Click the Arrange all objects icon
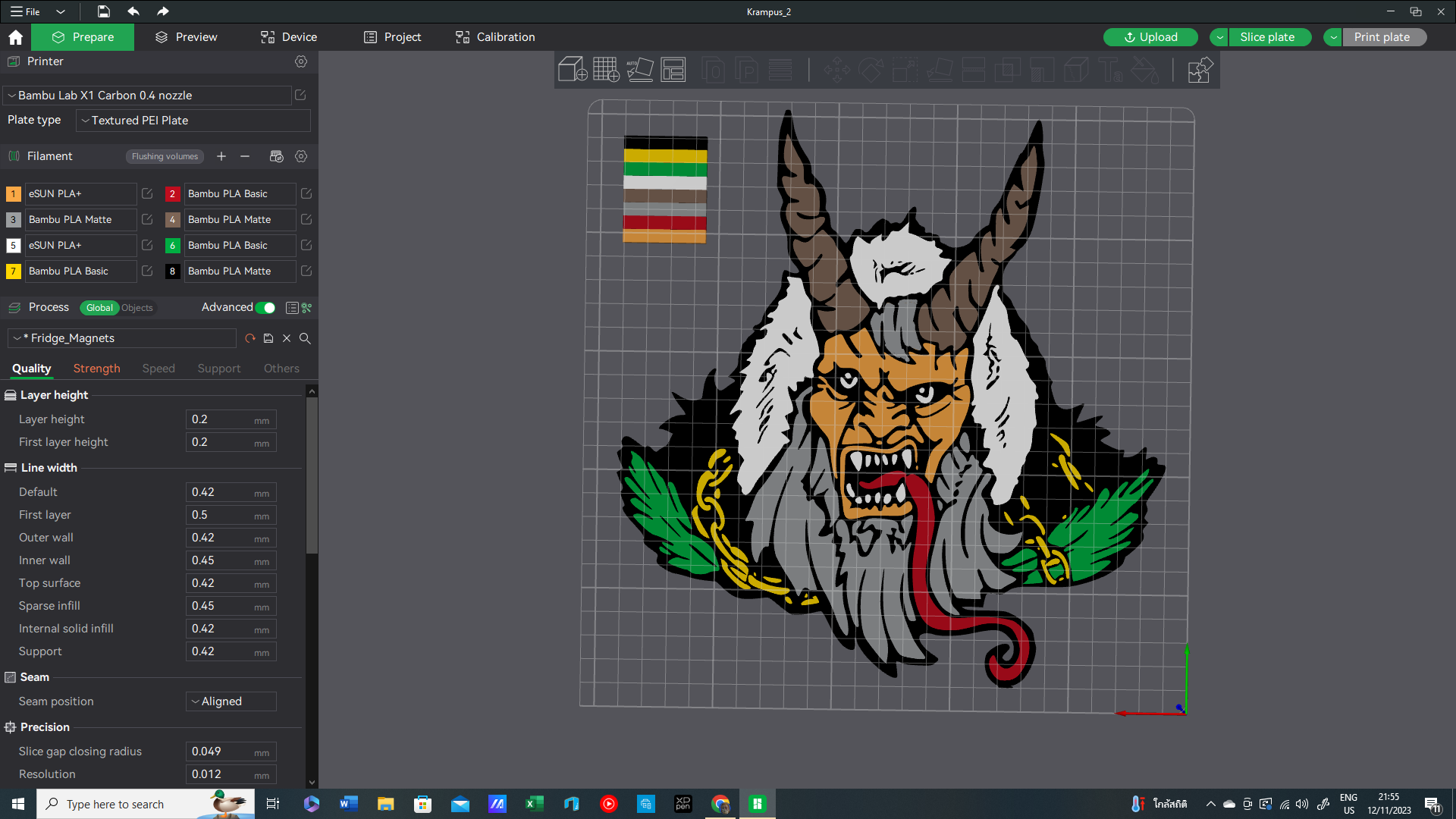 click(673, 70)
